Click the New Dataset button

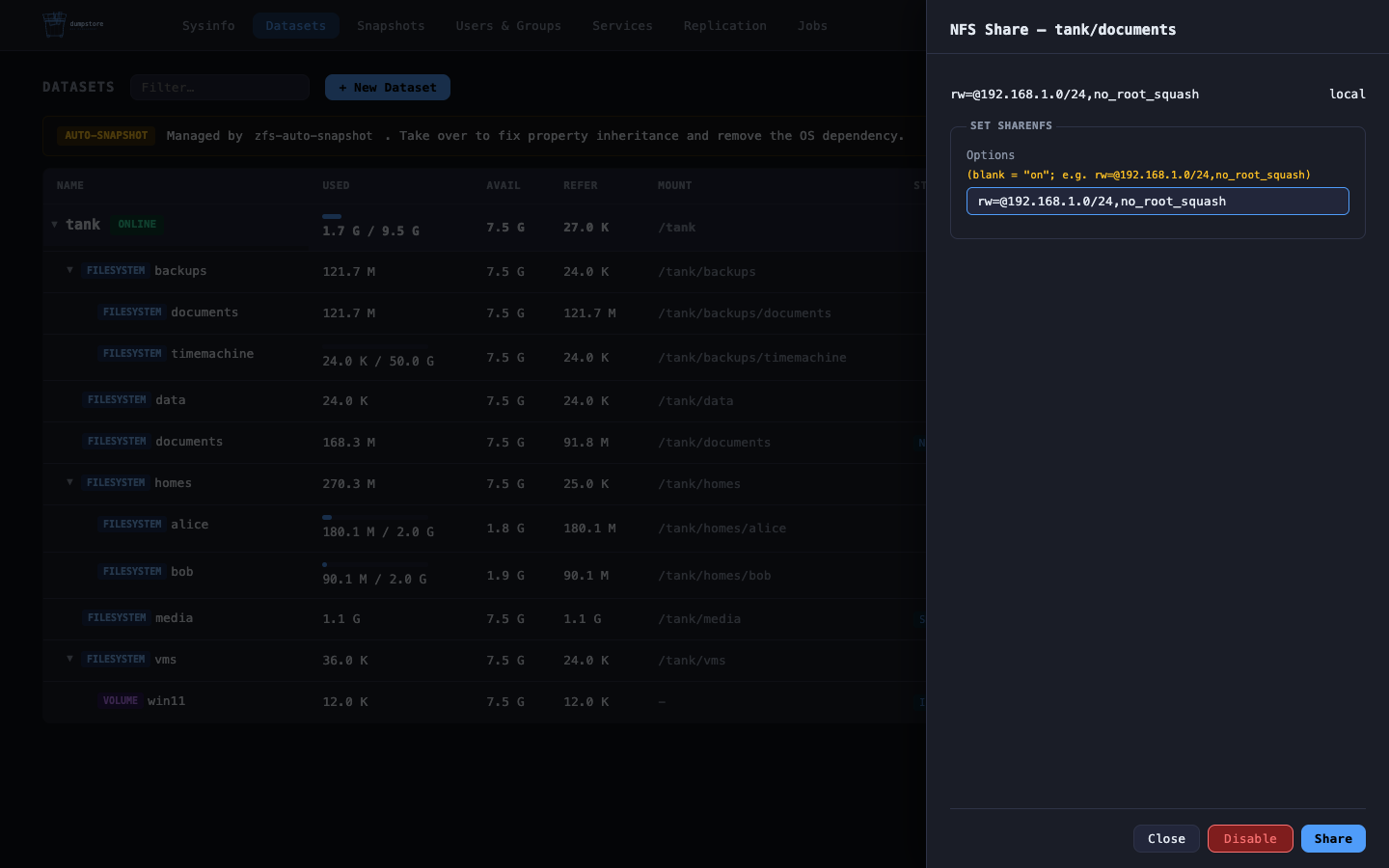388,88
